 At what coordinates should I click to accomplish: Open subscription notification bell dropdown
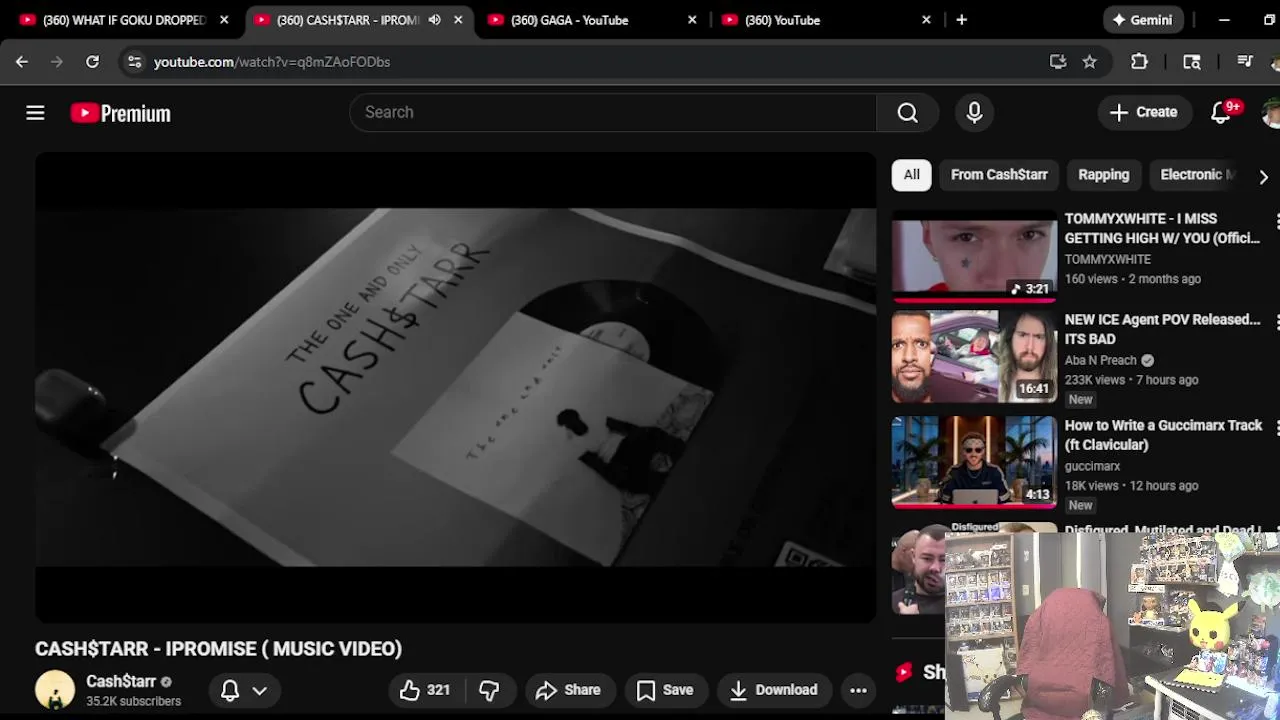click(244, 690)
